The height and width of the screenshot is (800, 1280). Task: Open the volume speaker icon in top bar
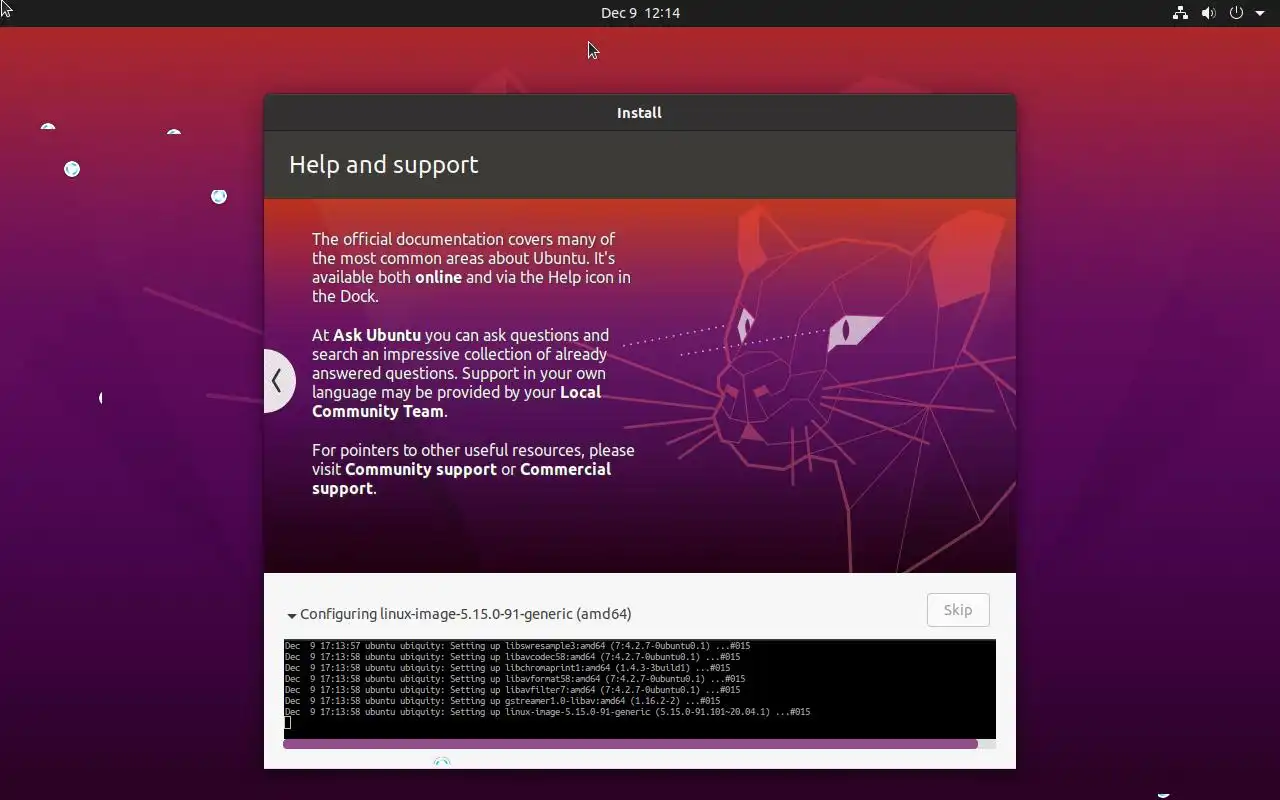coord(1208,13)
